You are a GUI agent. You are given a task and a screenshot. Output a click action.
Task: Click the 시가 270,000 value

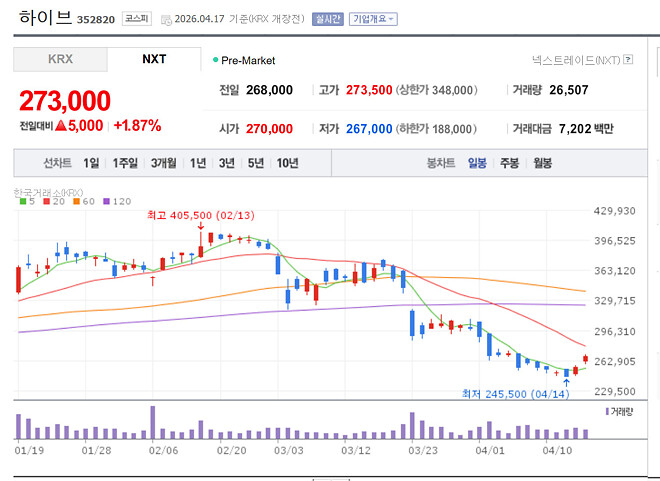pyautogui.click(x=269, y=129)
